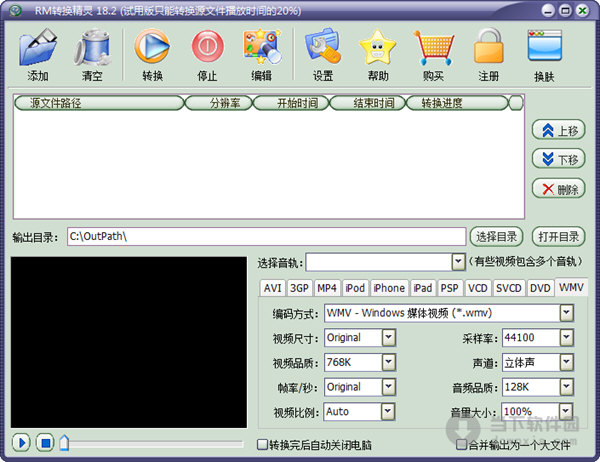
Task: Close the RM转换精灵 window
Action: coord(582,10)
